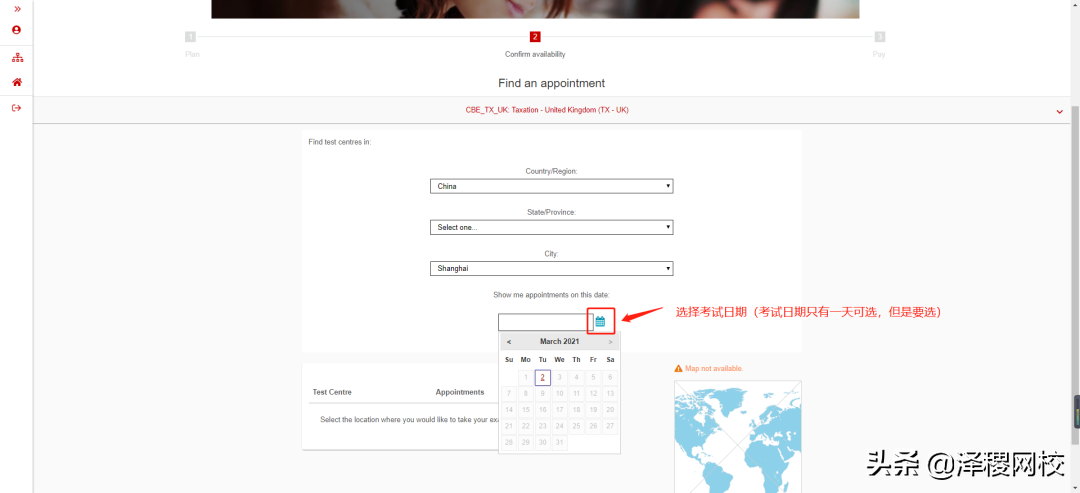This screenshot has width=1080, height=493.
Task: Go to previous month in calendar
Action: tap(509, 342)
